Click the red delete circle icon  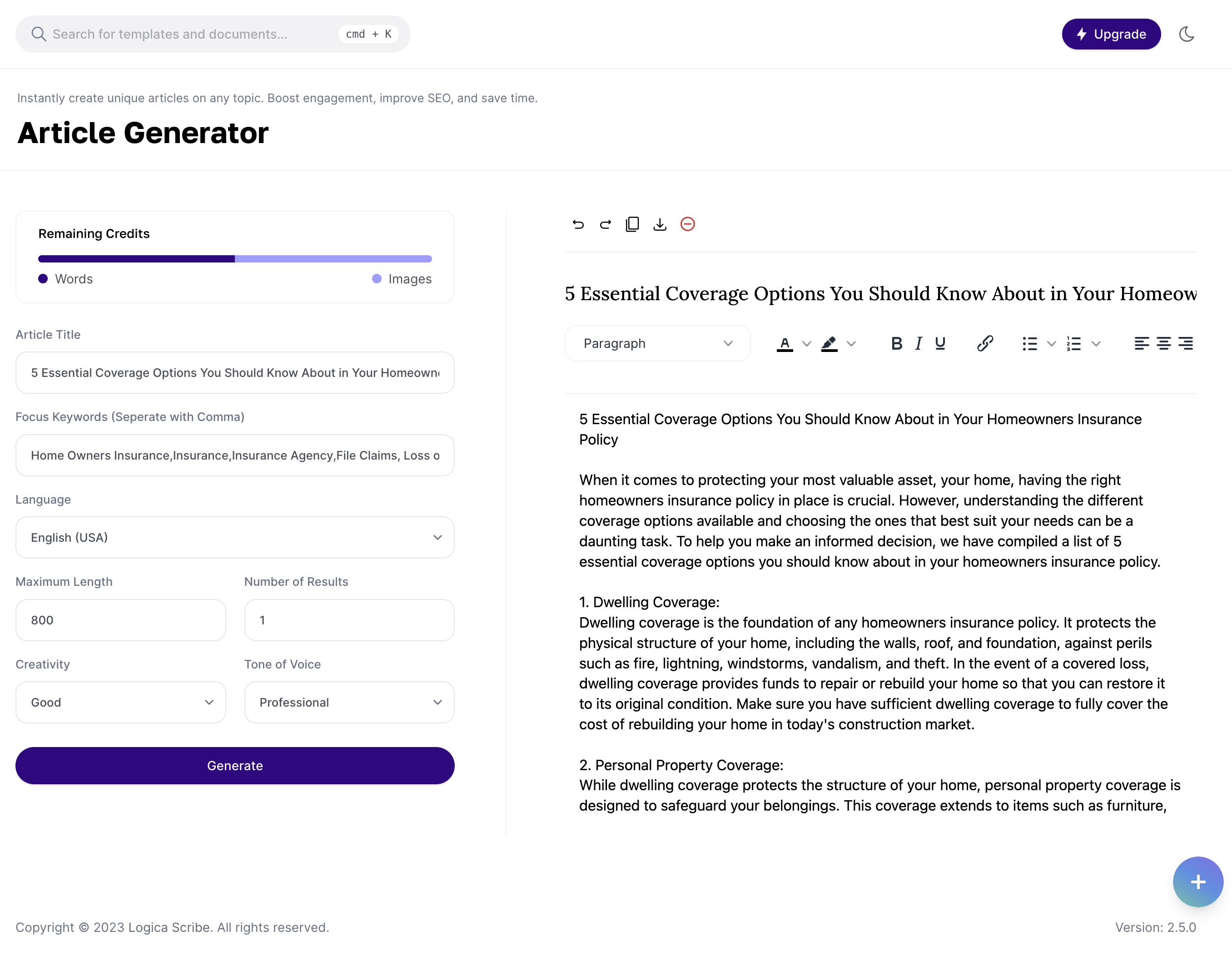tap(687, 224)
